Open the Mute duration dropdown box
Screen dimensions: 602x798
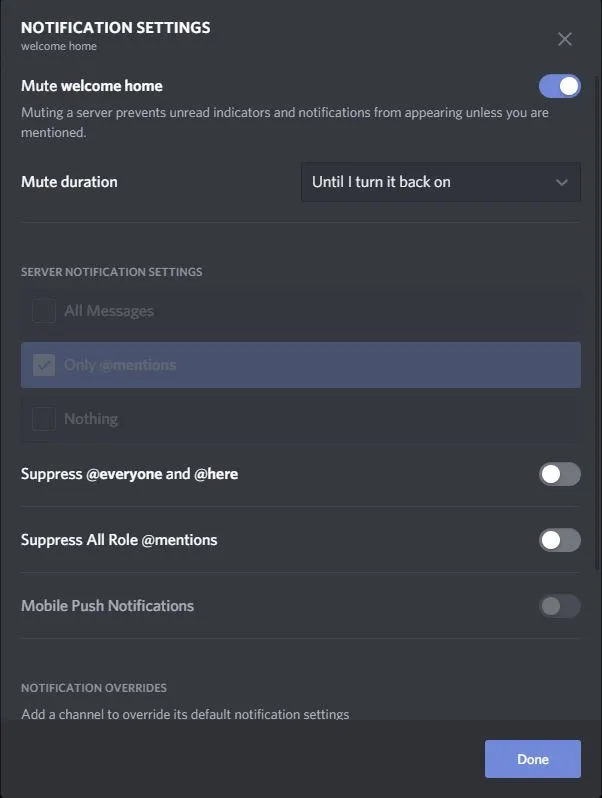tap(440, 182)
